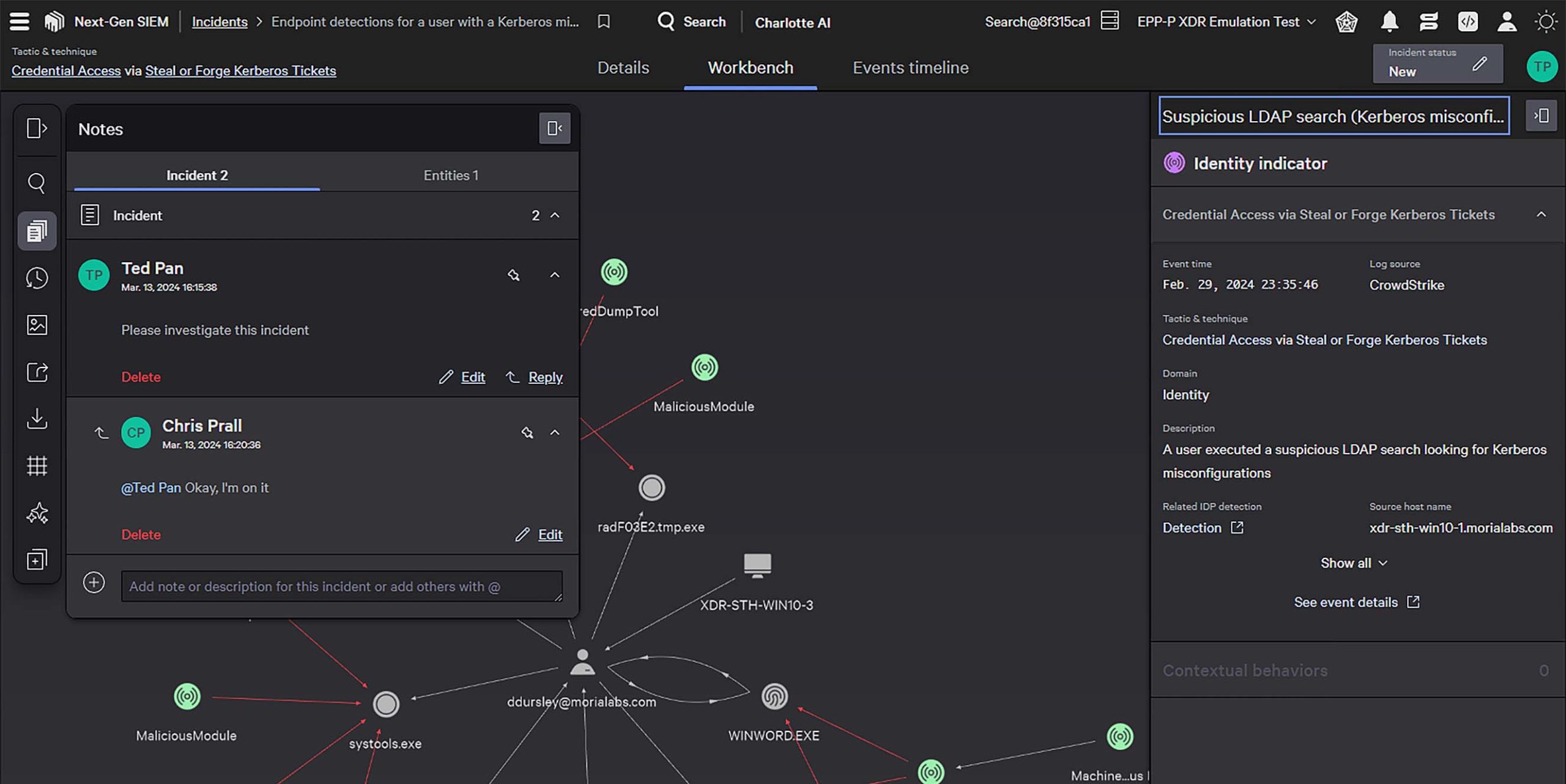1566x784 pixels.
Task: Delete Ted Pan's note
Action: (x=141, y=377)
